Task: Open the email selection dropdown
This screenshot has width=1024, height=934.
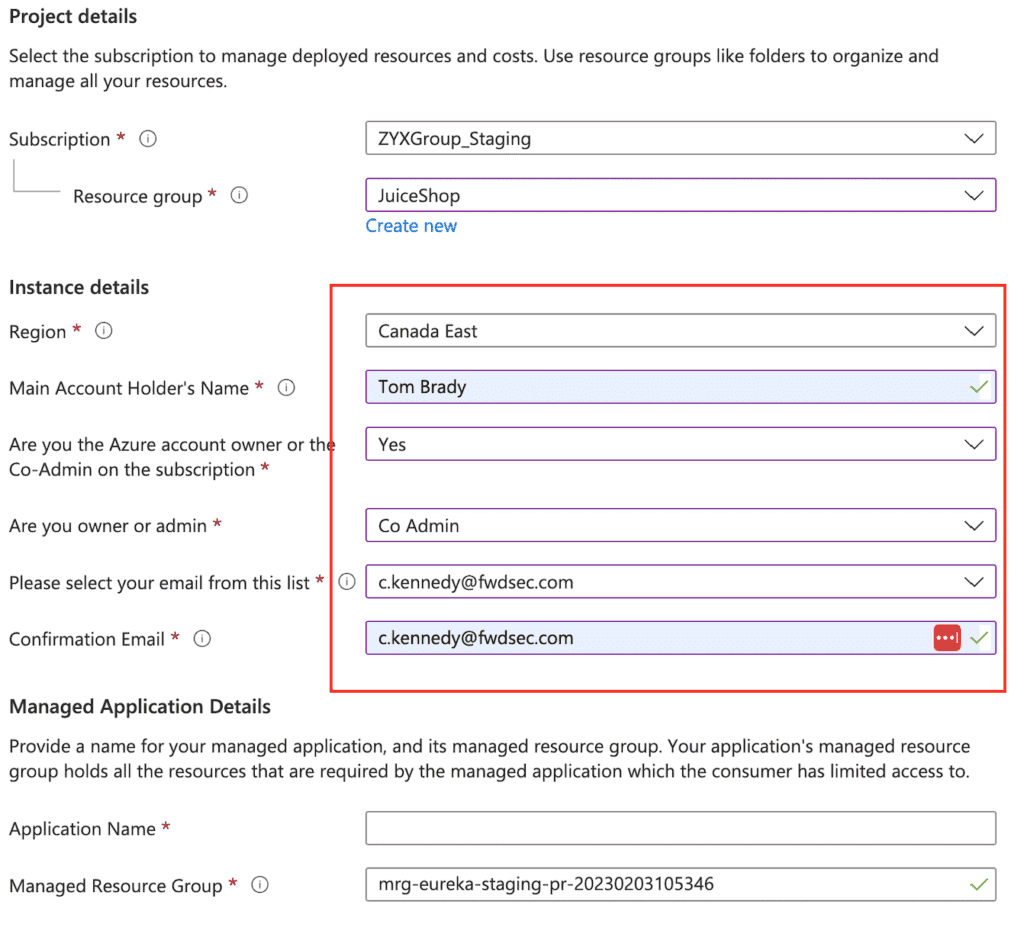Action: click(680, 581)
